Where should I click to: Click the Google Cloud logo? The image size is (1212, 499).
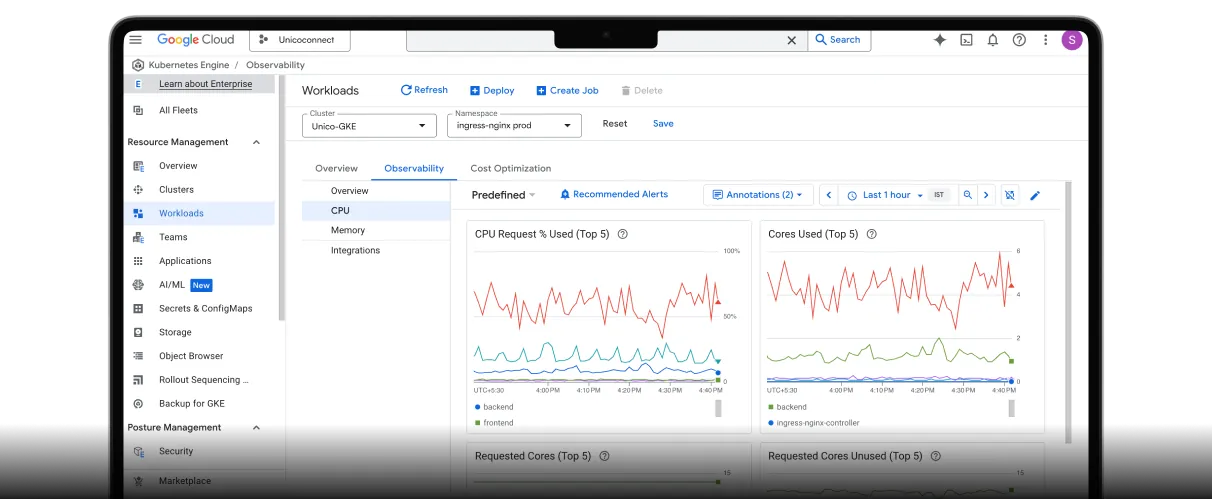(195, 40)
